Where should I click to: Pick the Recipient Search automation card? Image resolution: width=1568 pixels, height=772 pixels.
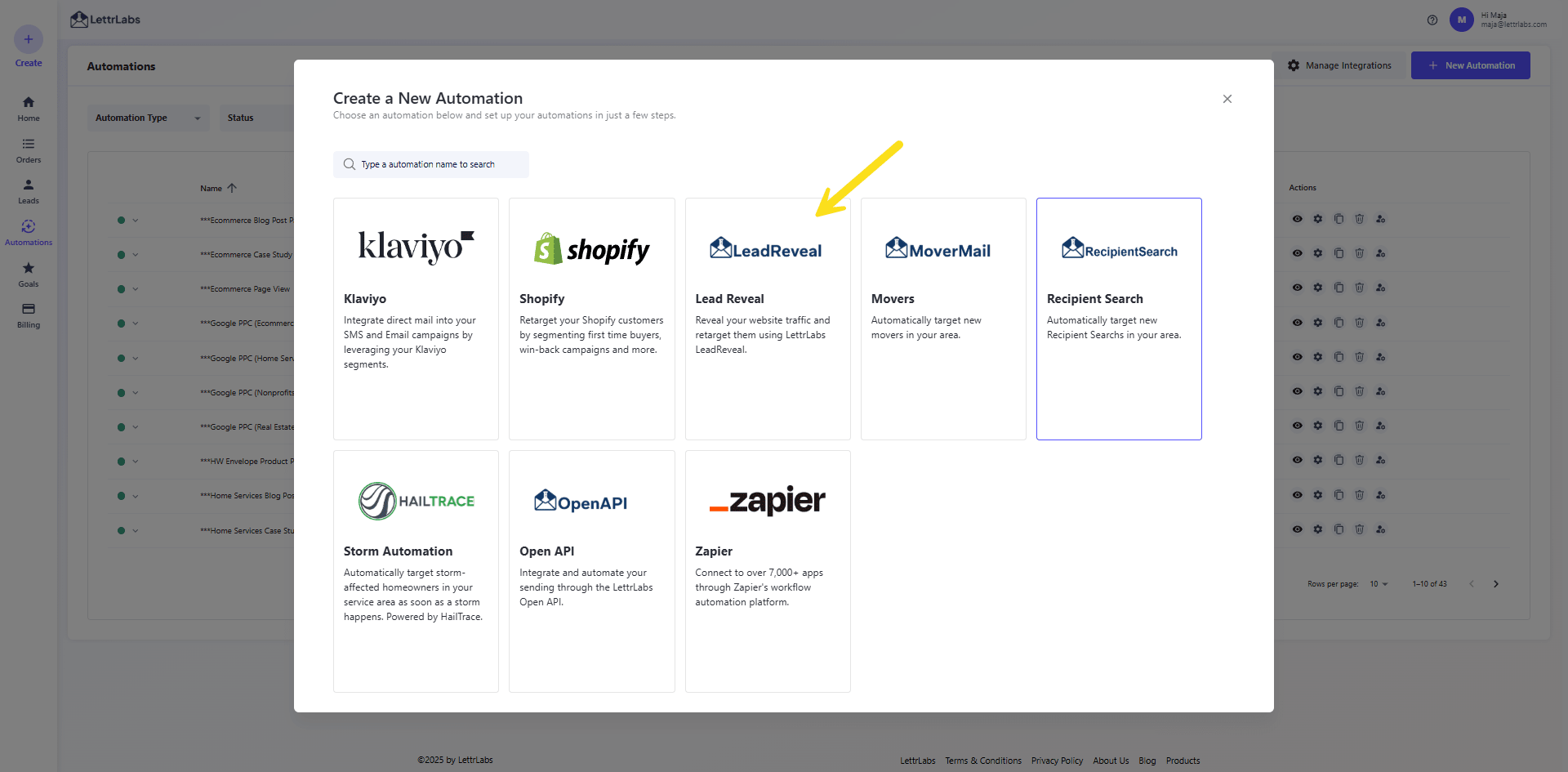tap(1119, 319)
